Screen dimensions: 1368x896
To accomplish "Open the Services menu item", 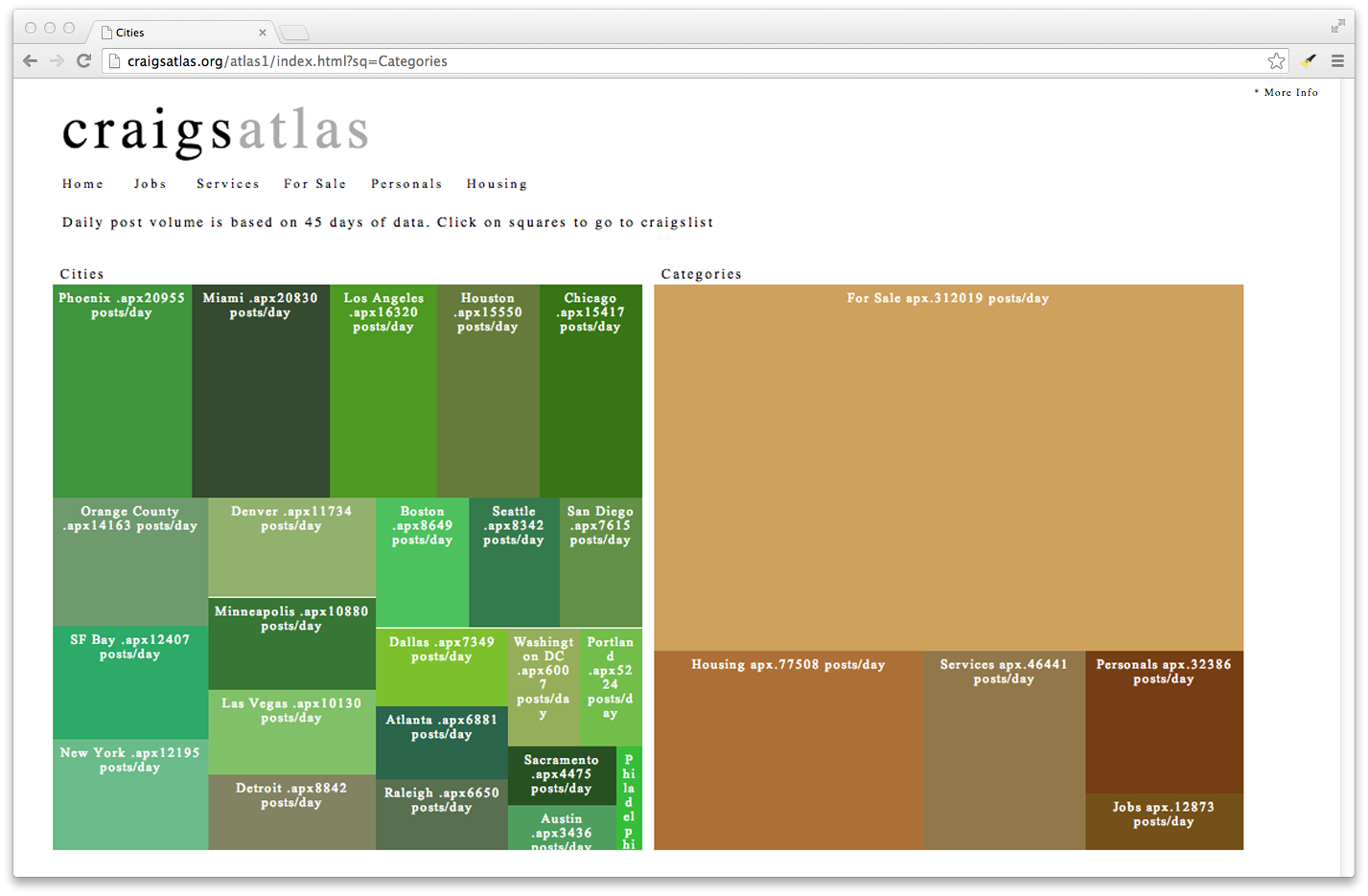I will click(228, 184).
